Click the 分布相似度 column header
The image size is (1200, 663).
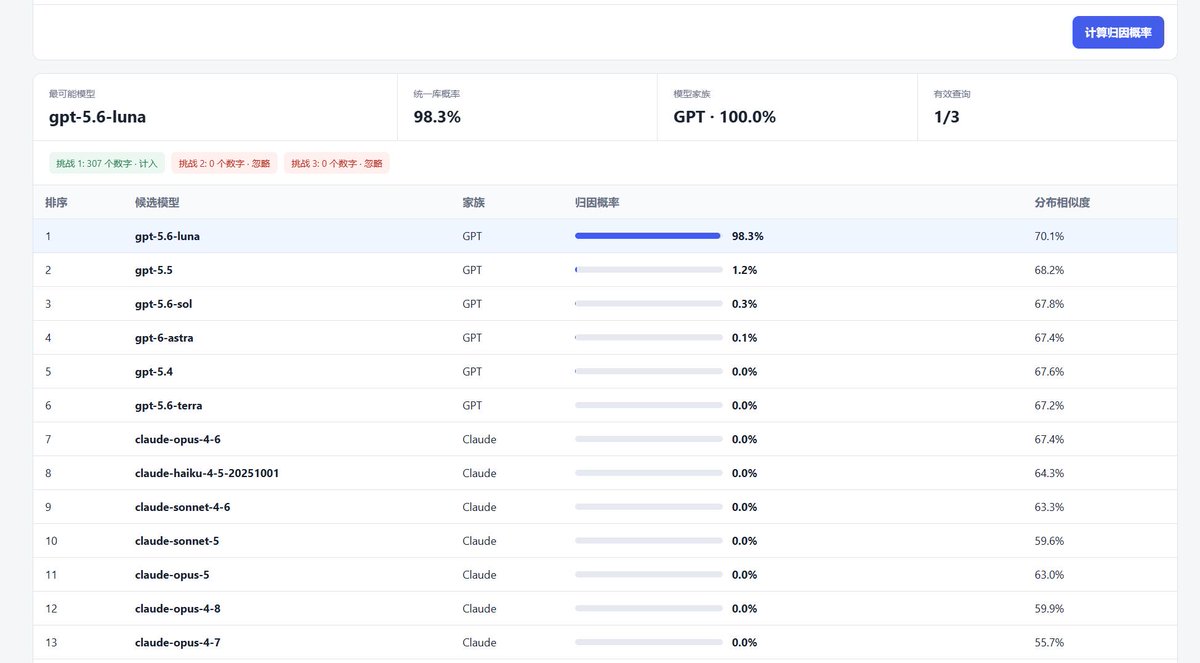1062,202
